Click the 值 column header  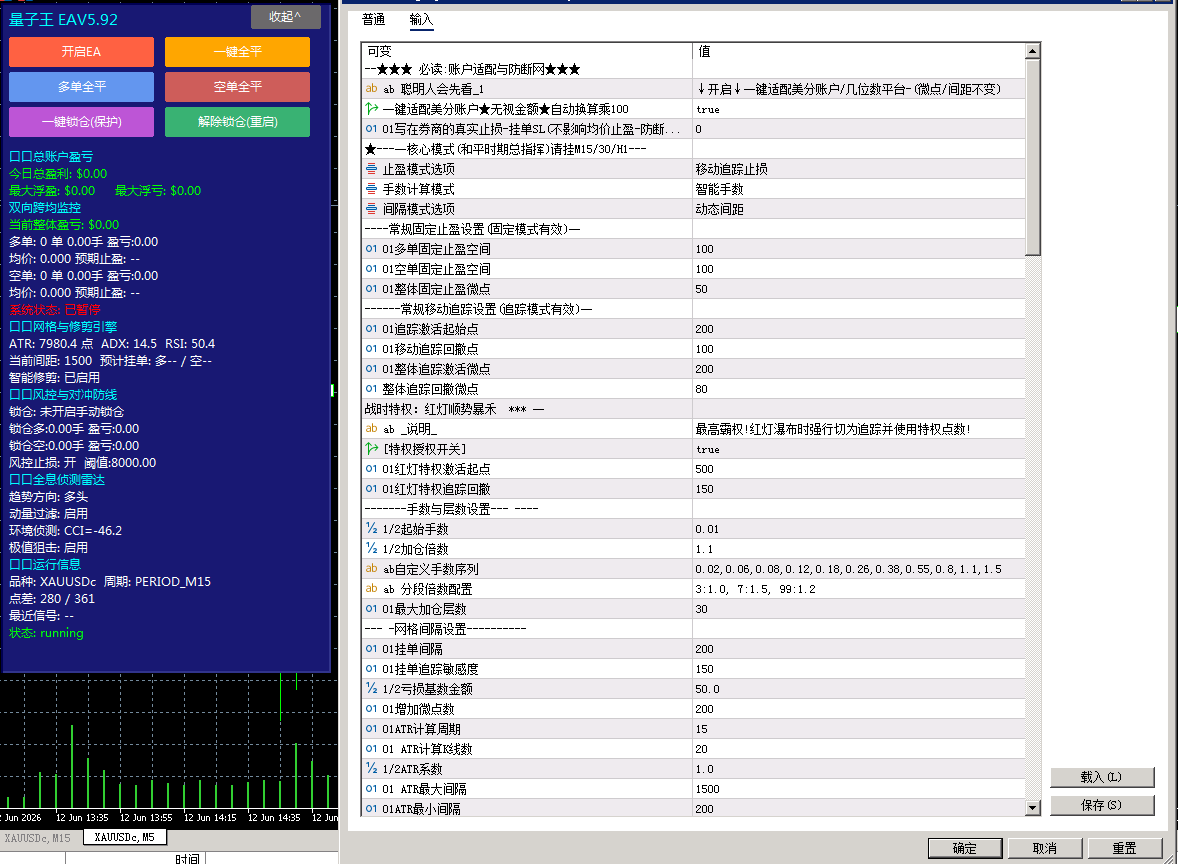[x=859, y=51]
